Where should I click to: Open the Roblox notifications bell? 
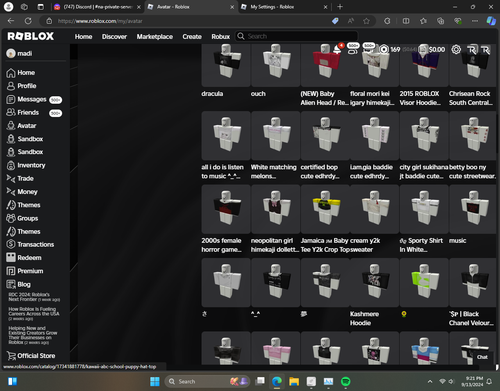click(337, 49)
